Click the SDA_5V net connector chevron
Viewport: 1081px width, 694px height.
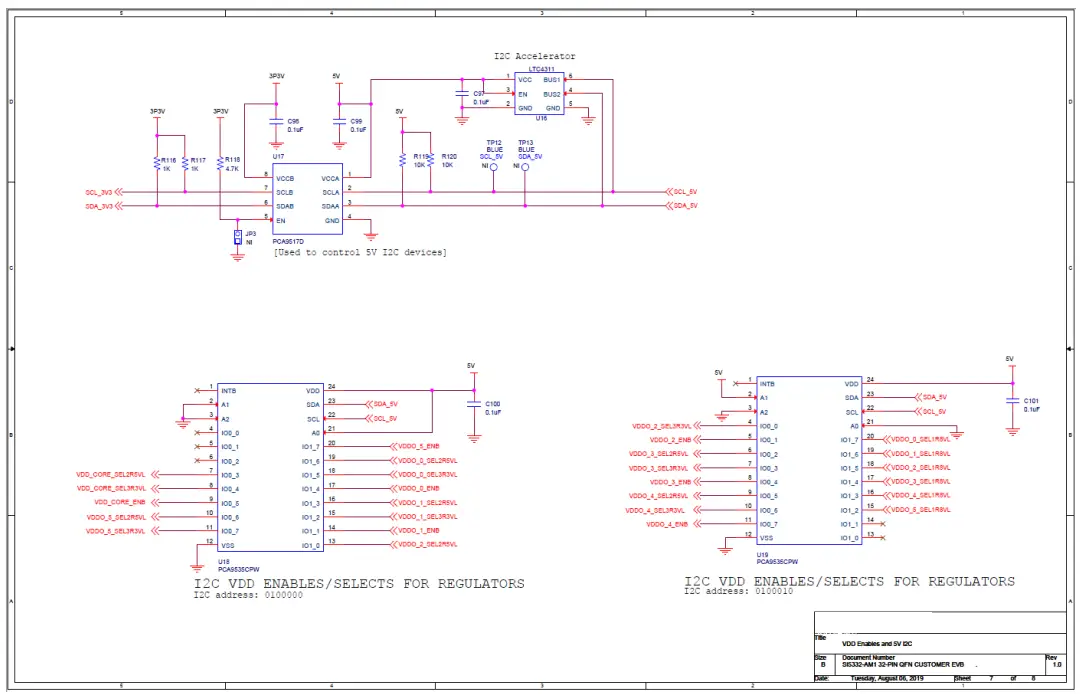point(669,205)
